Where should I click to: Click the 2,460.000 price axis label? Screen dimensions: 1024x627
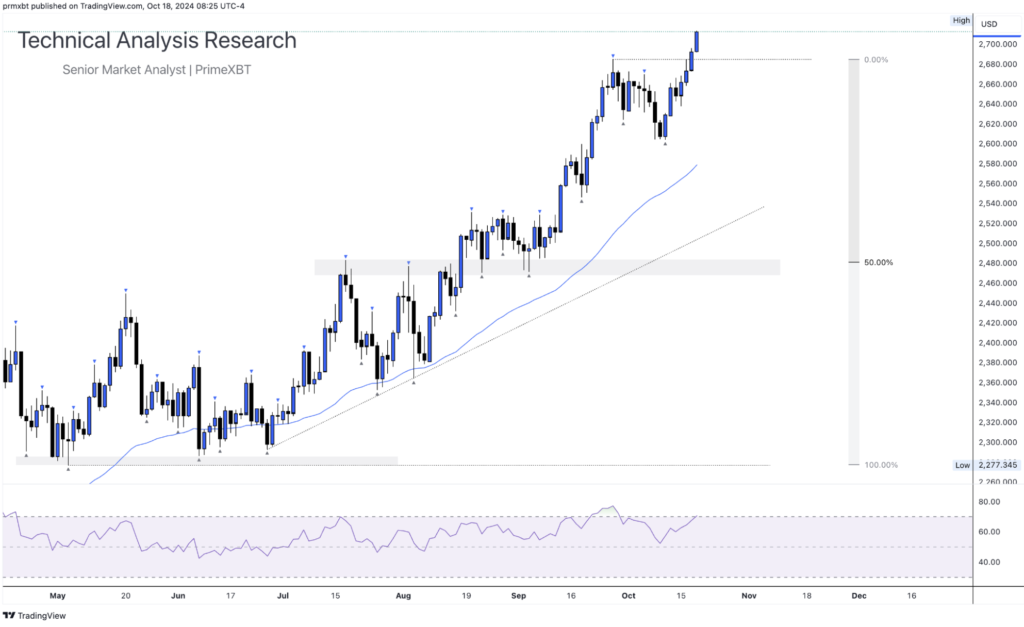pos(997,283)
